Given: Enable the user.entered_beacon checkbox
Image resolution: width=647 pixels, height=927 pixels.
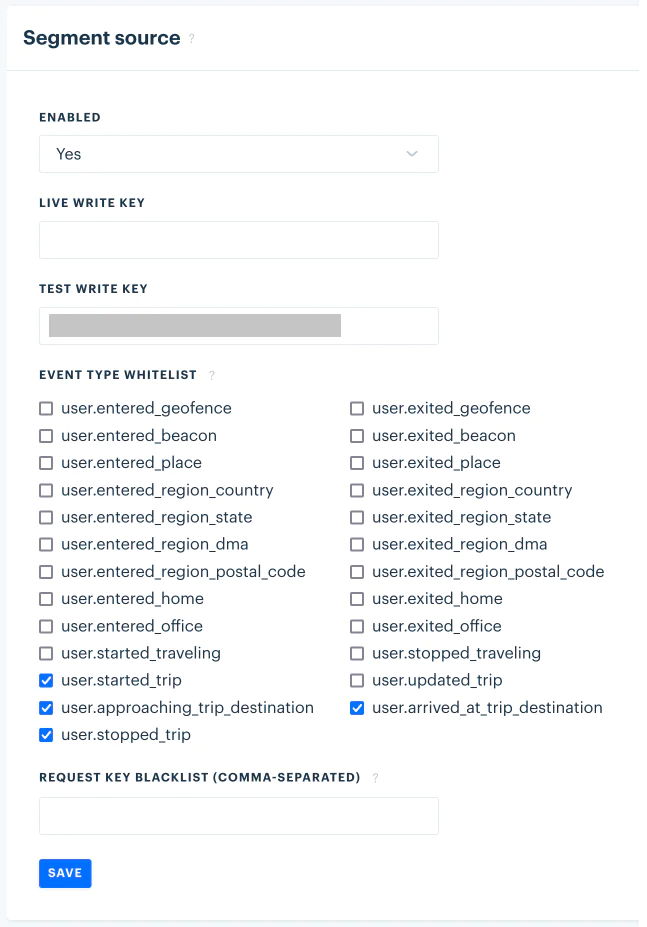Looking at the screenshot, I should (45, 435).
